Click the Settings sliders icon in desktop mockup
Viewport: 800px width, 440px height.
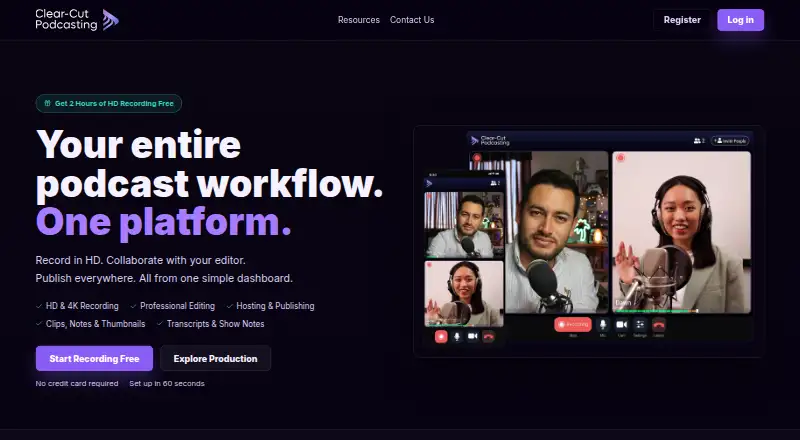pos(640,325)
